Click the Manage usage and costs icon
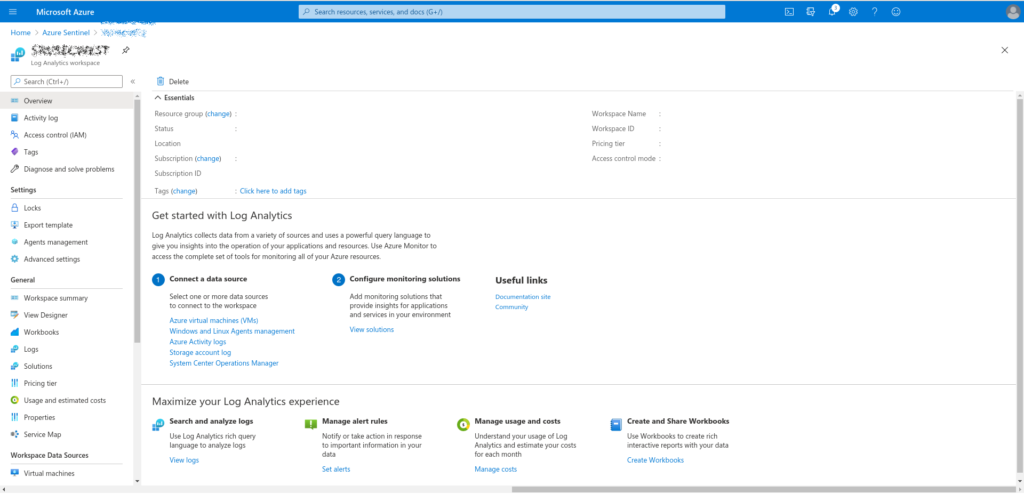 pos(463,424)
